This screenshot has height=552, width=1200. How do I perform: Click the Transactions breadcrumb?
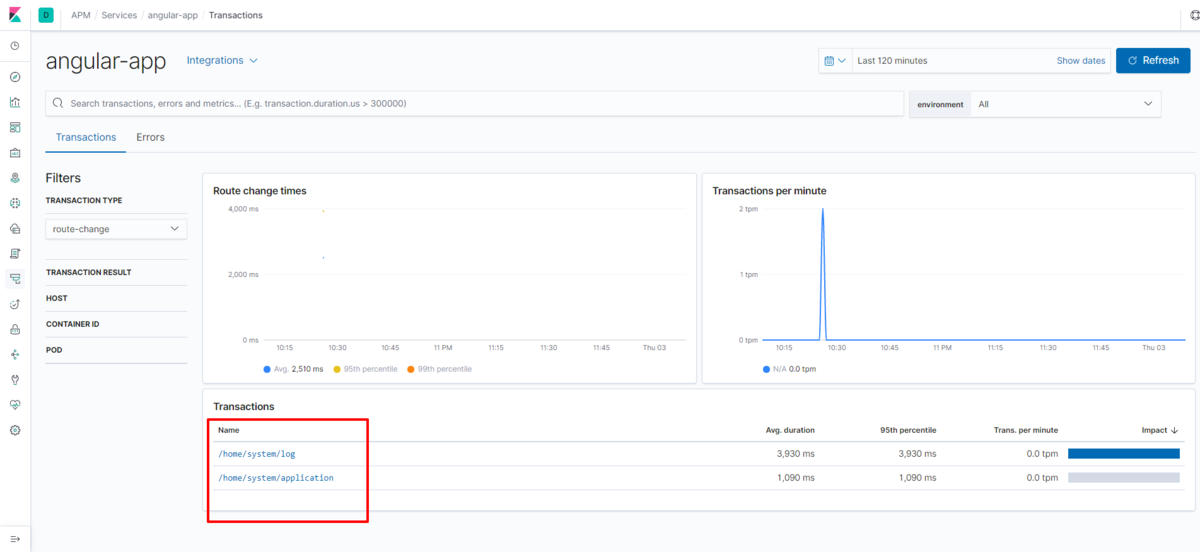point(236,15)
